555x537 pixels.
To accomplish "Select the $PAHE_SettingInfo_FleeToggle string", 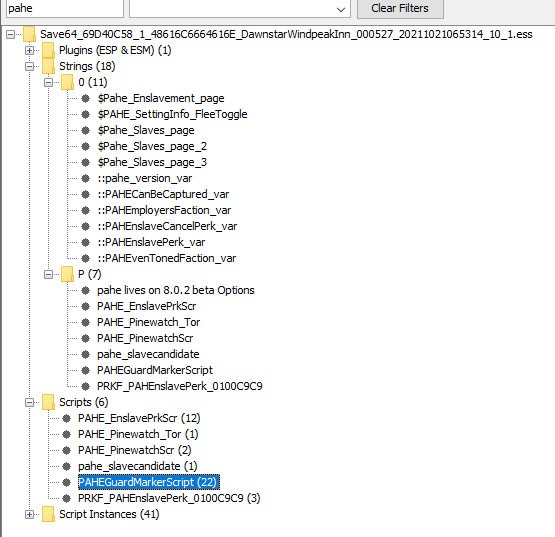I will coord(172,114).
